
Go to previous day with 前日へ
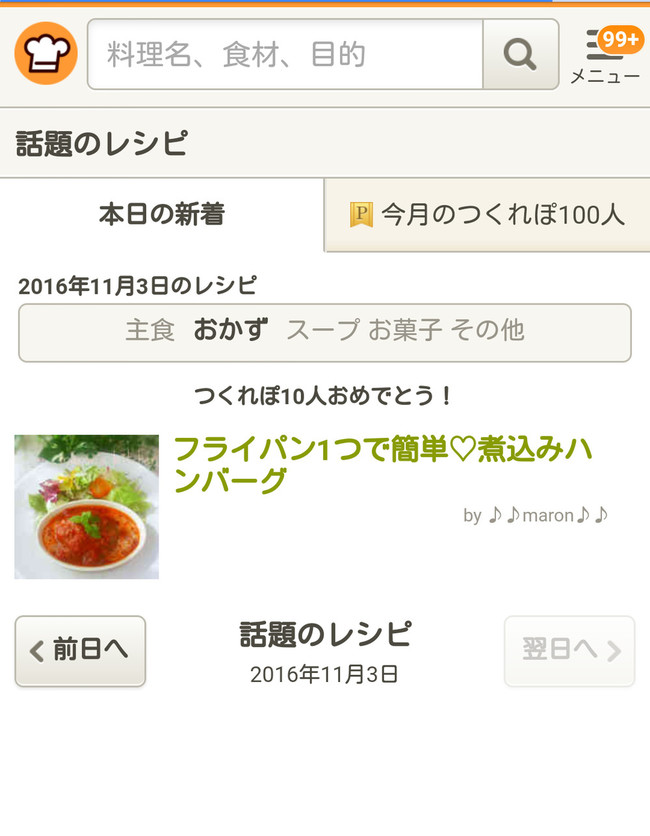coord(80,651)
